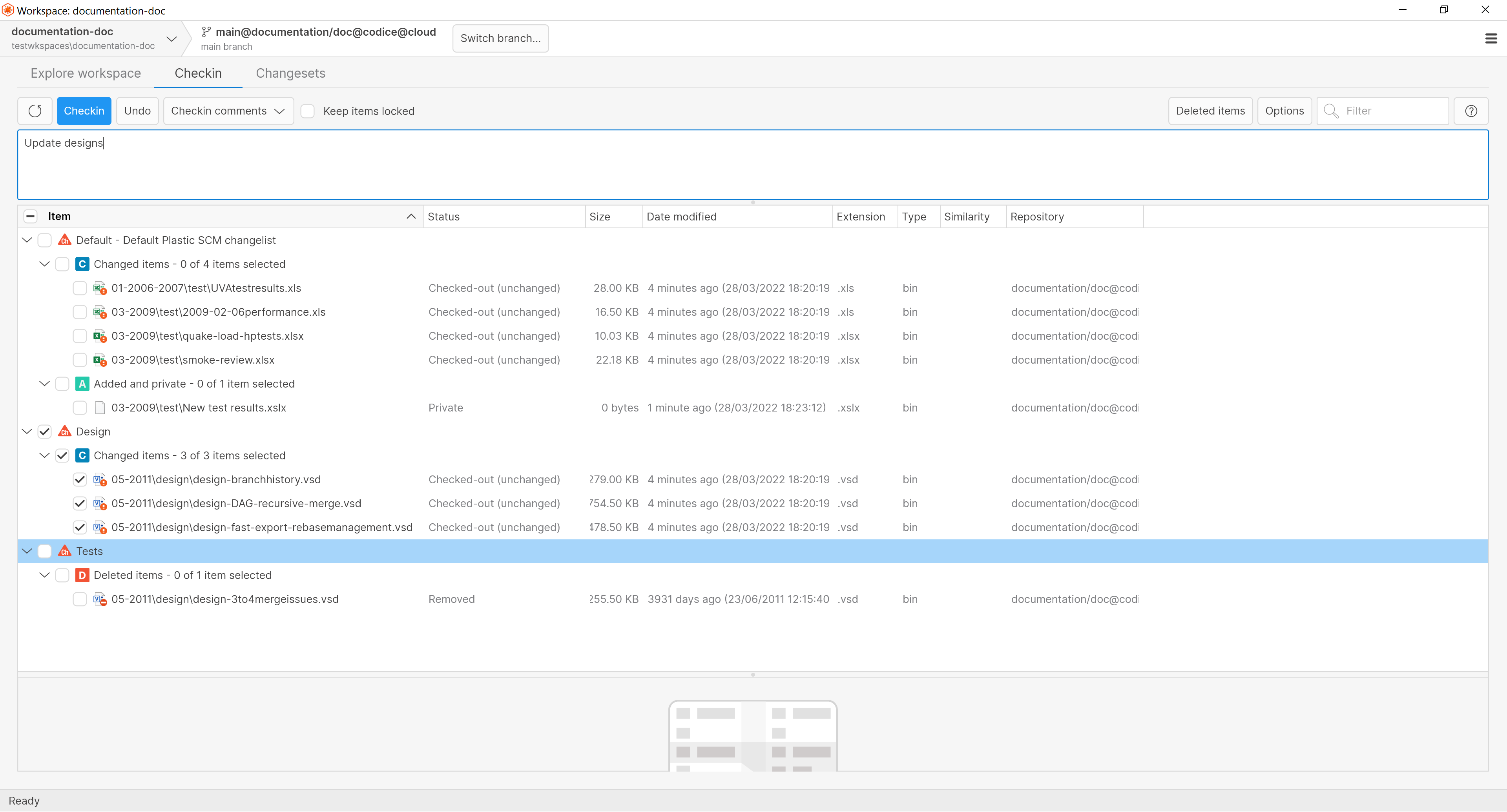Image resolution: width=1507 pixels, height=812 pixels.
Task: Click the refresh icon
Action: (x=35, y=111)
